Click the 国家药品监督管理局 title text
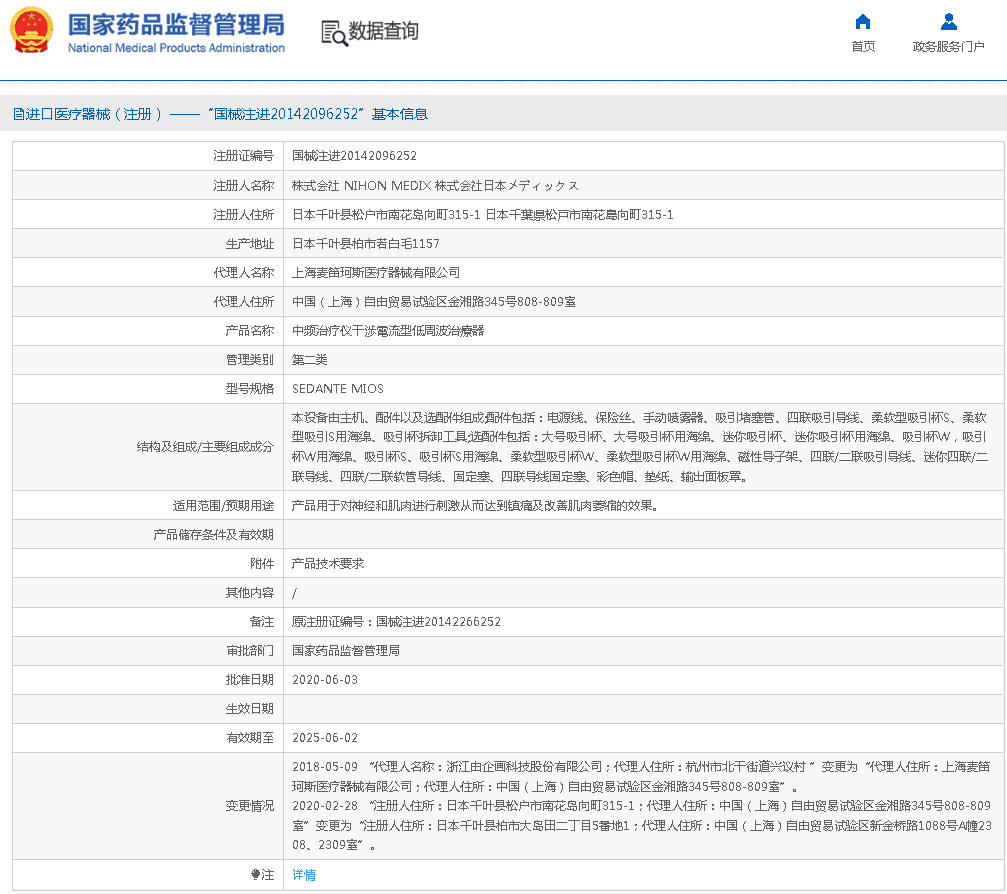This screenshot has height=894, width=1007. (x=177, y=24)
